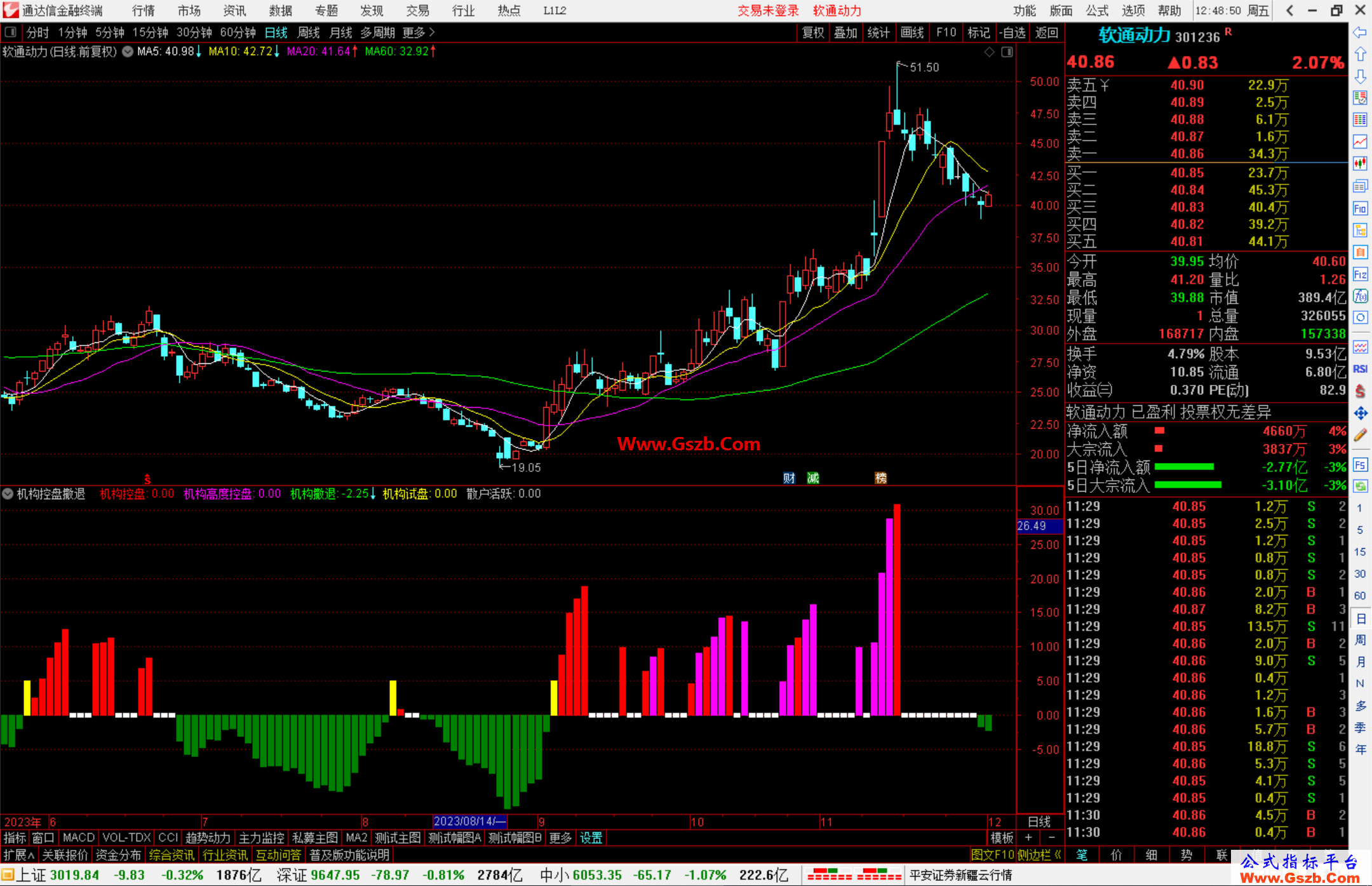Open the 软通动力 main chart settings circle
This screenshot has width=1372, height=886.
click(128, 51)
